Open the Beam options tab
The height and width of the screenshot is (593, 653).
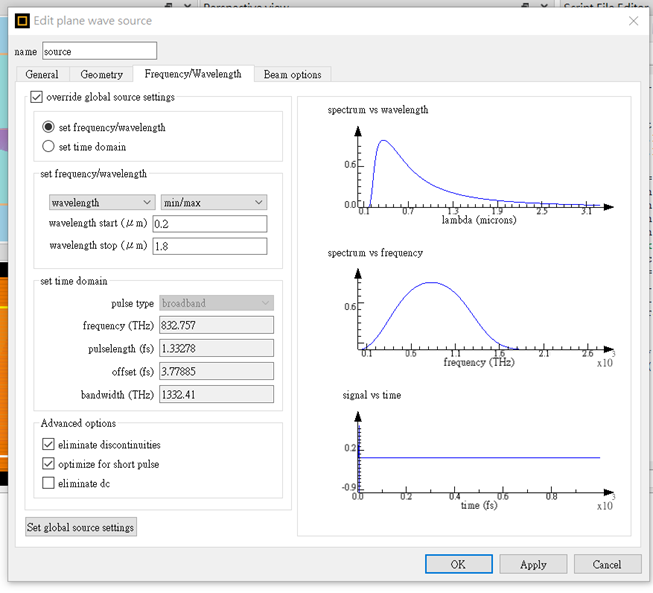point(292,74)
